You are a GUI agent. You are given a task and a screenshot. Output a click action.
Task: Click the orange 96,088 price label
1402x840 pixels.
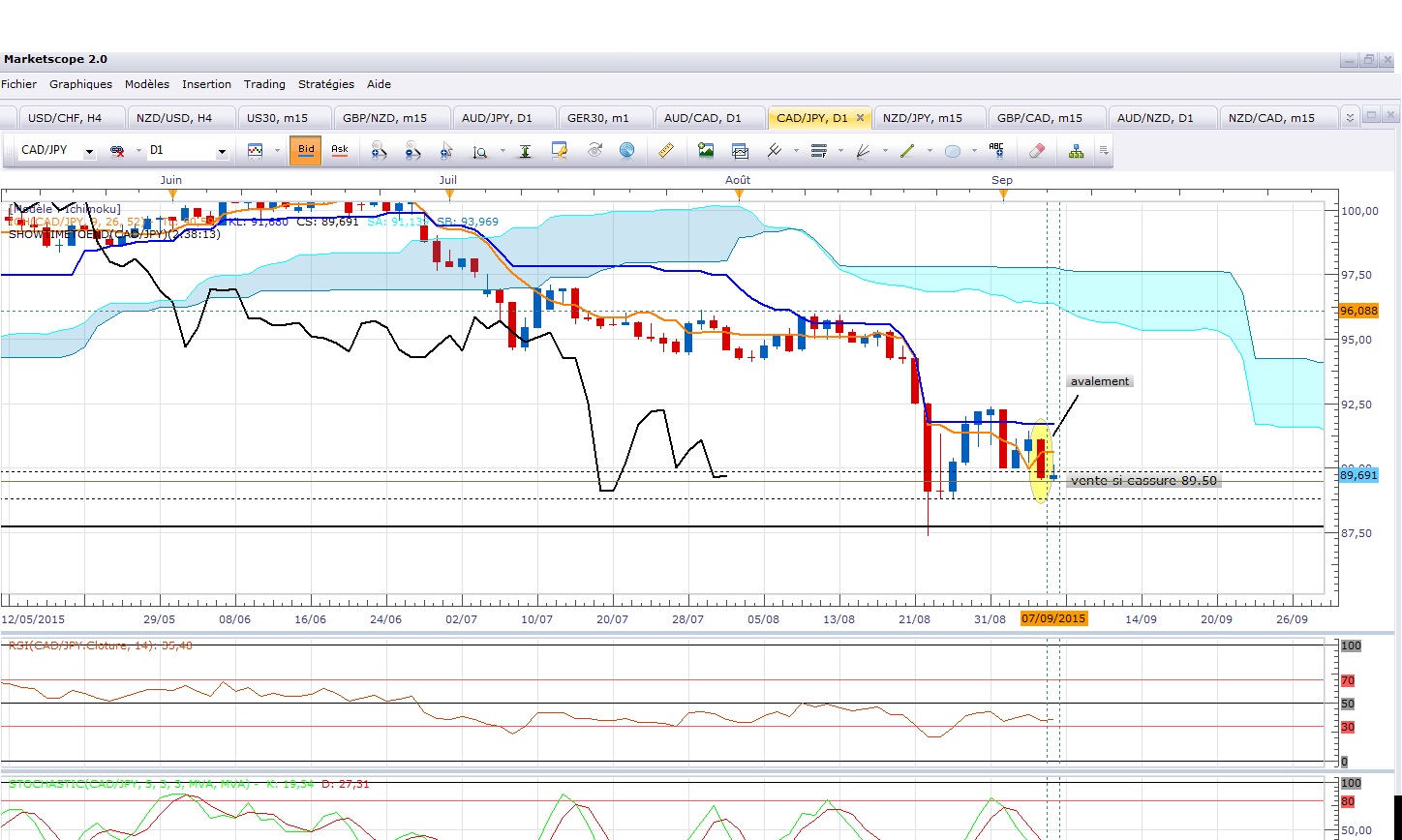1358,311
